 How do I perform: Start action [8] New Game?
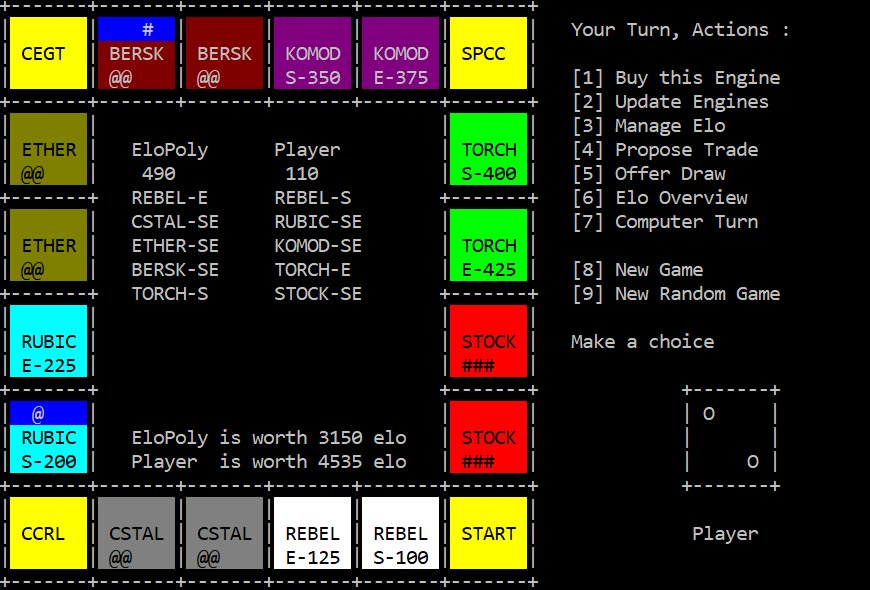coord(638,270)
